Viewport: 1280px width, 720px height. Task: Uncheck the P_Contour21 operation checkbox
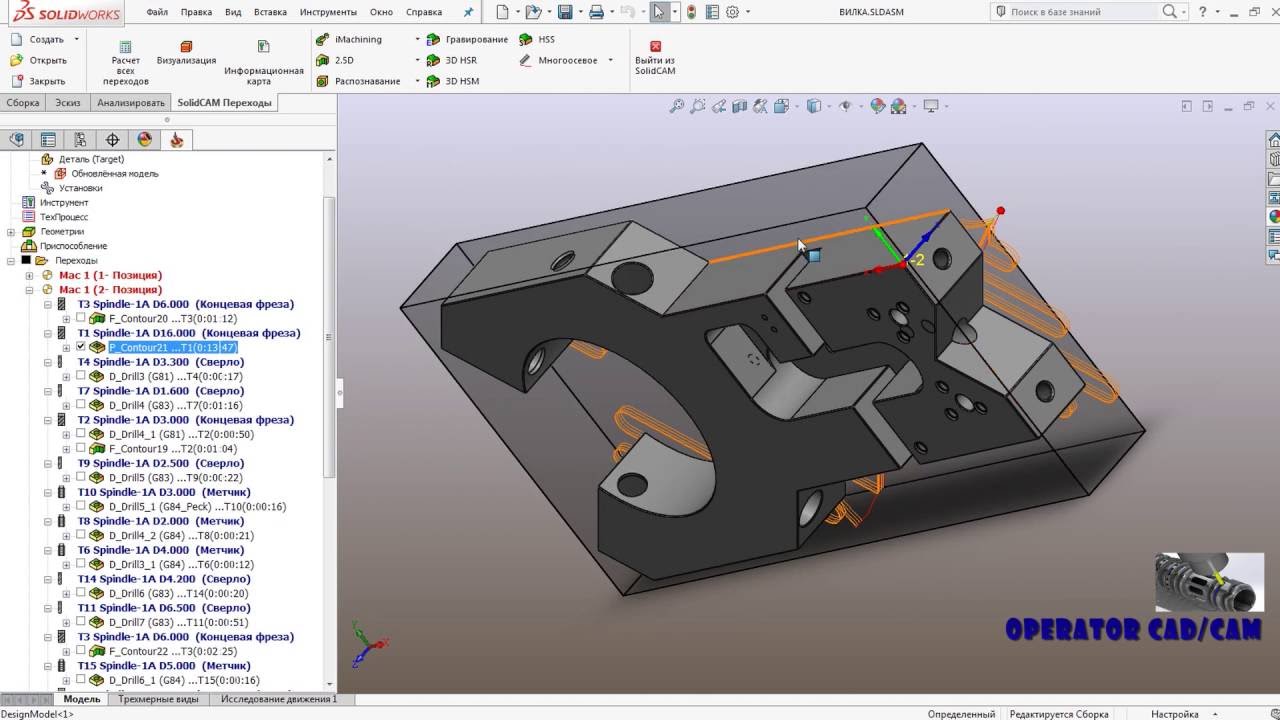[81, 347]
